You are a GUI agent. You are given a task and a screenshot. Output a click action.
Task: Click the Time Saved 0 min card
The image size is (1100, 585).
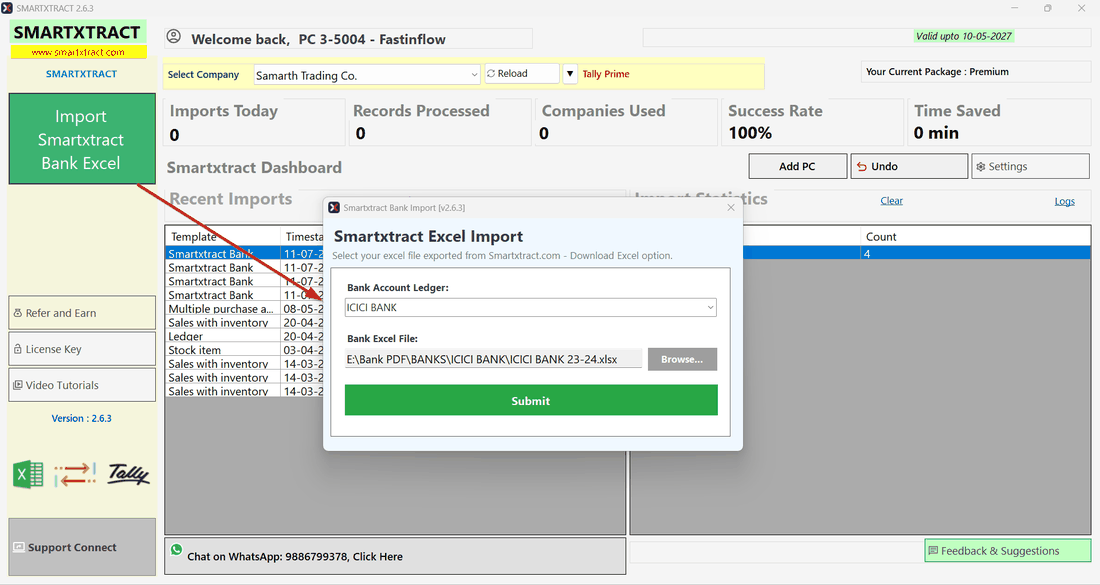click(999, 122)
